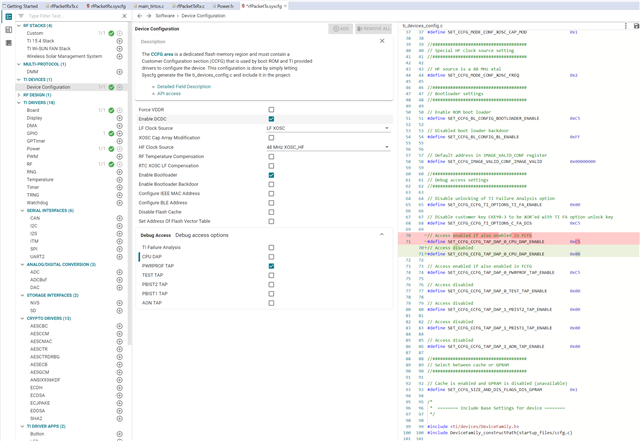Add an ADC instance
Screen dimensions: 640x441
120,272
